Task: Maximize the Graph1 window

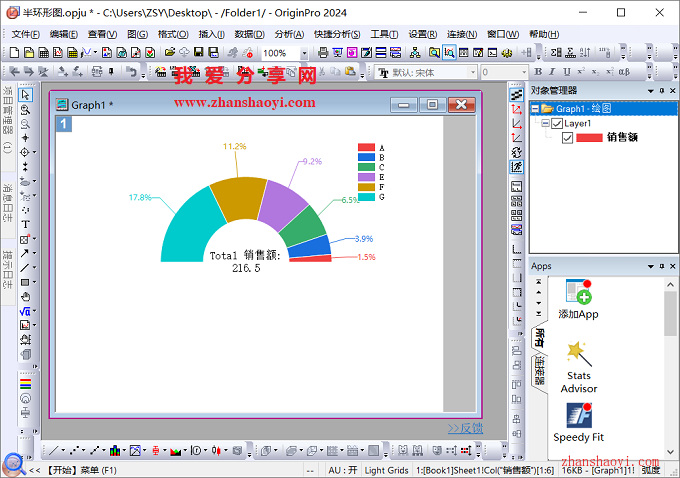Action: 432,105
